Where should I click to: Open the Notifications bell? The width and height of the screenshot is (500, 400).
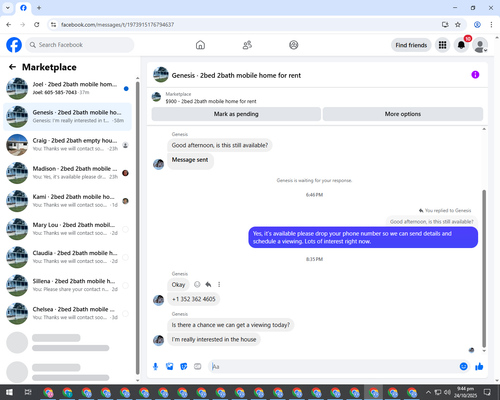click(x=461, y=45)
